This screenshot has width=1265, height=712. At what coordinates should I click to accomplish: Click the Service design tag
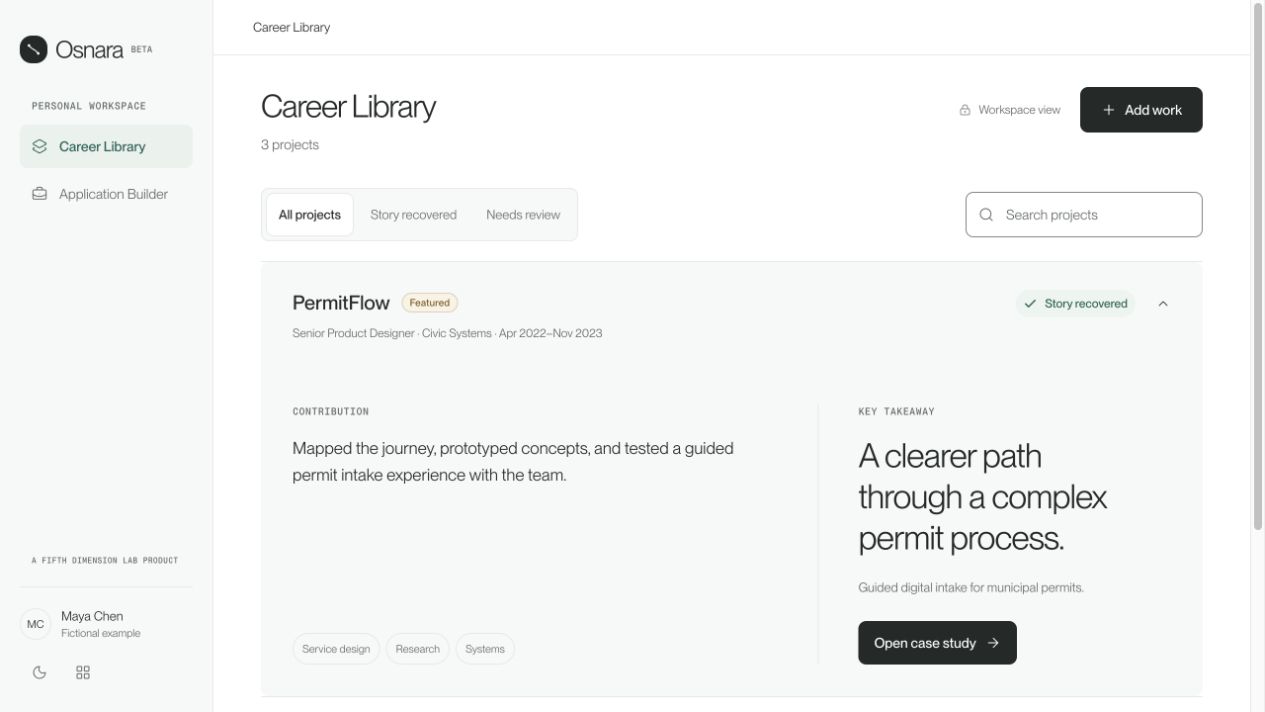point(336,649)
